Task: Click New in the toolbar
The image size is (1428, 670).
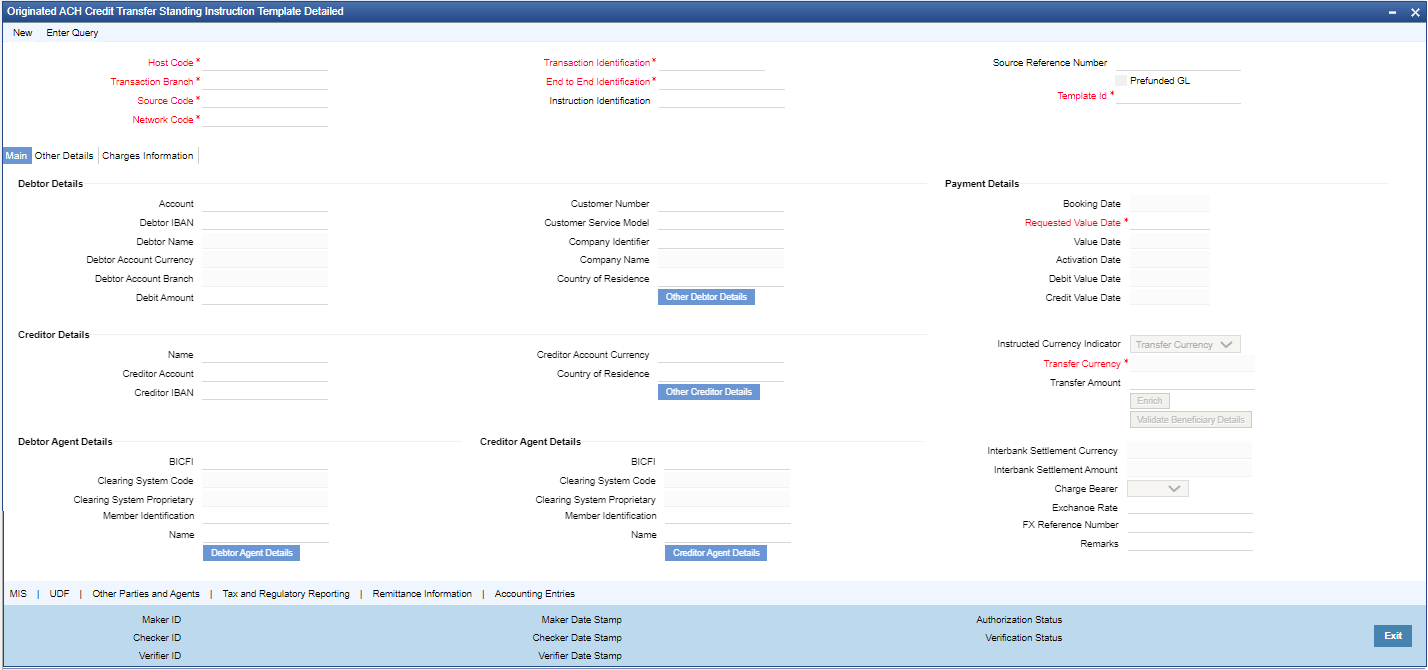Action: click(22, 33)
